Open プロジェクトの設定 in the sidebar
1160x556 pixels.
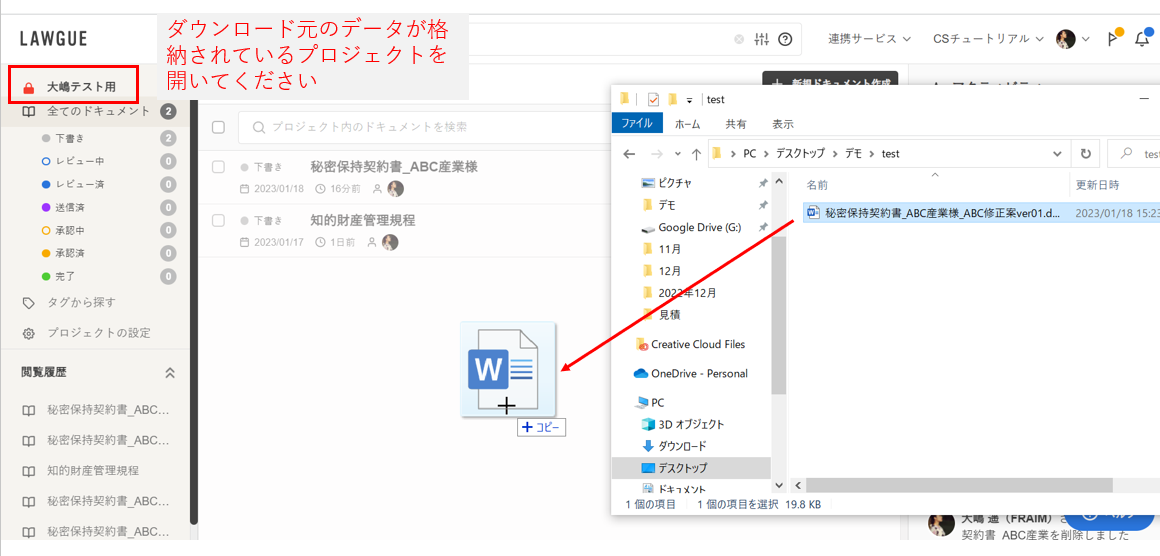click(98, 333)
